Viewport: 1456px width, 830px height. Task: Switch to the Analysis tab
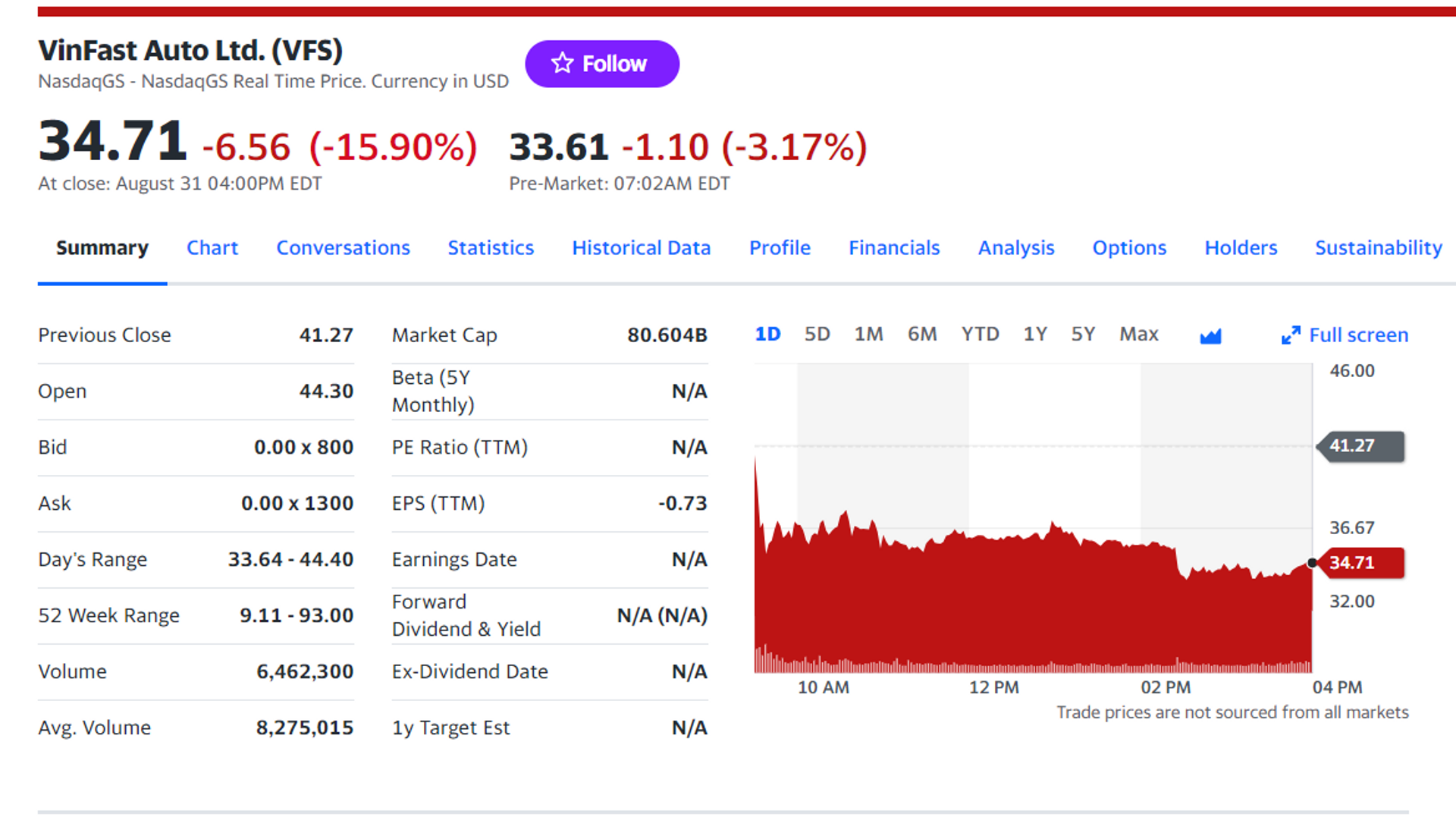pyautogui.click(x=1016, y=247)
